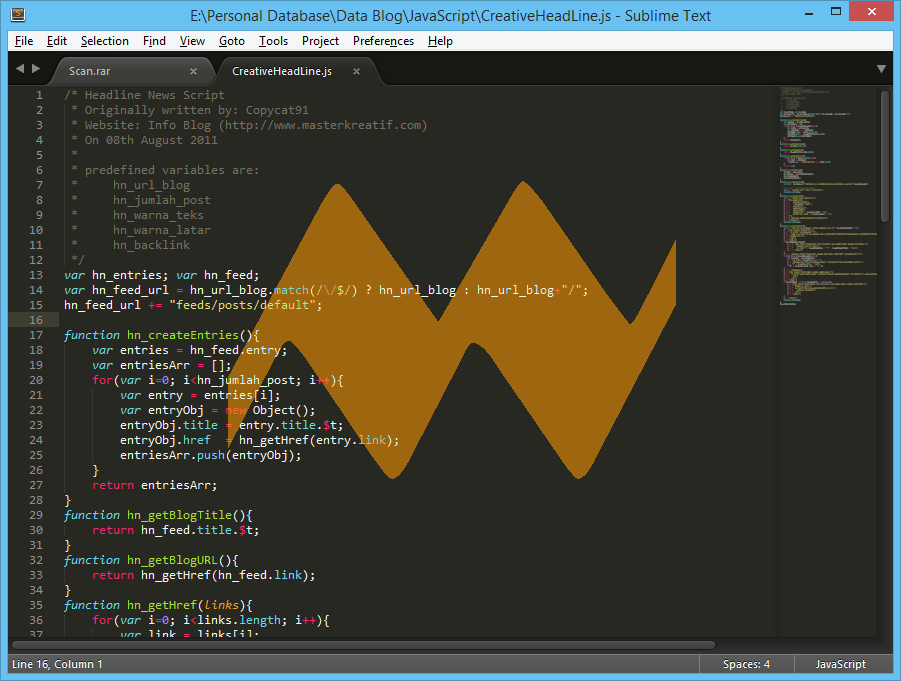Screen dimensions: 901x681
Task: Open the Preferences menu
Action: click(383, 41)
